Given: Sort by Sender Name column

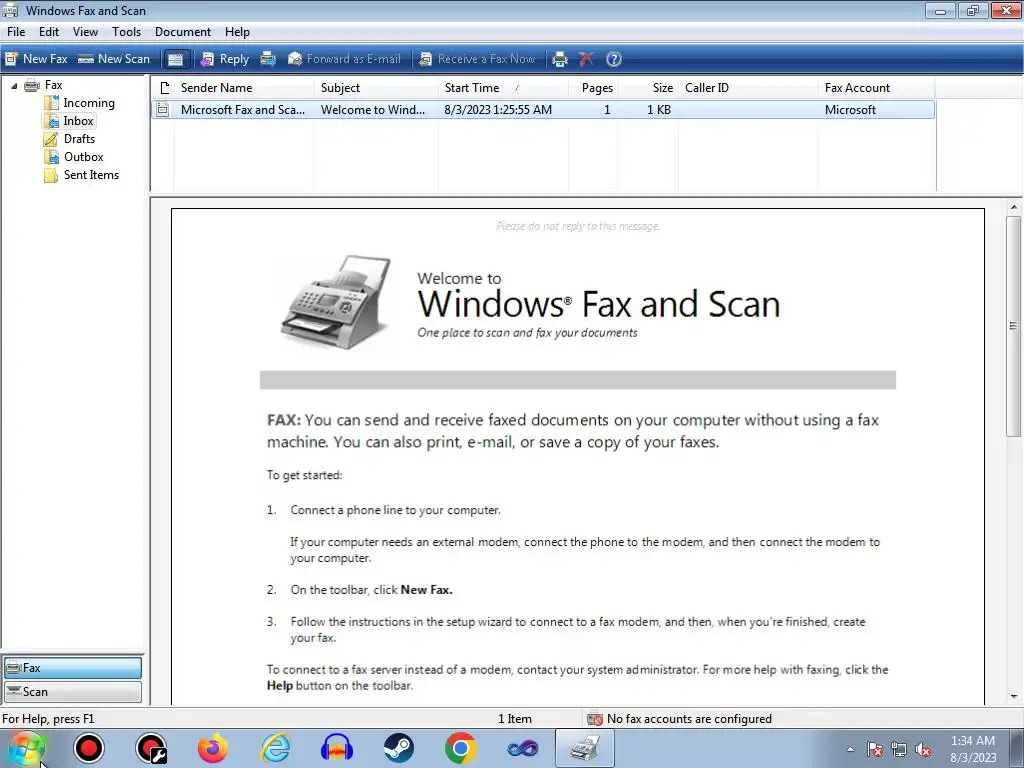Looking at the screenshot, I should 244,88.
